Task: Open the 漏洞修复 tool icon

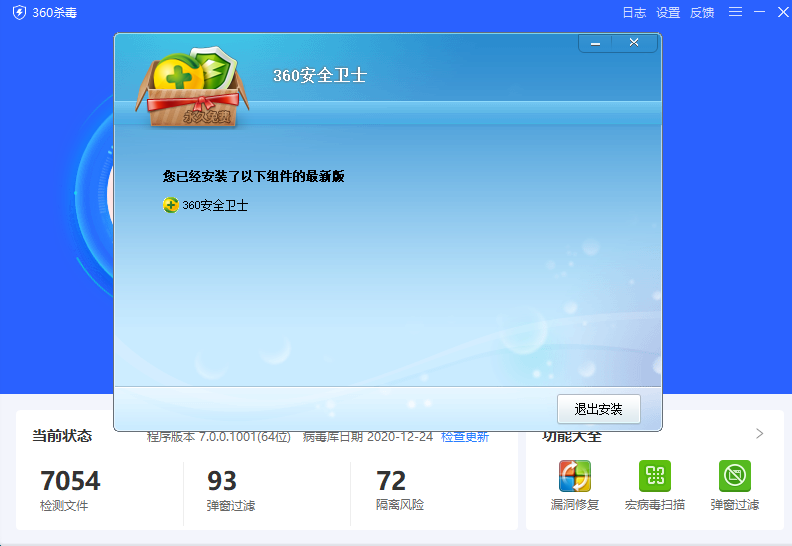Action: pyautogui.click(x=575, y=476)
